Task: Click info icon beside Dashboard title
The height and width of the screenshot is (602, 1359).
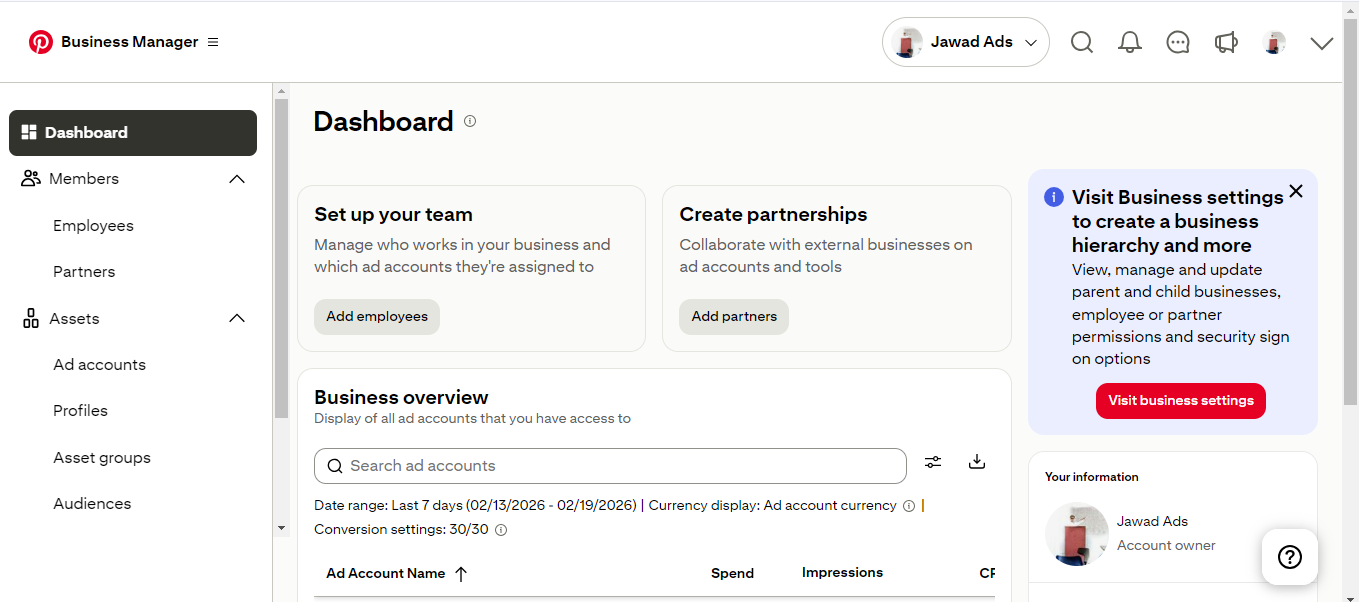Action: pyautogui.click(x=470, y=121)
